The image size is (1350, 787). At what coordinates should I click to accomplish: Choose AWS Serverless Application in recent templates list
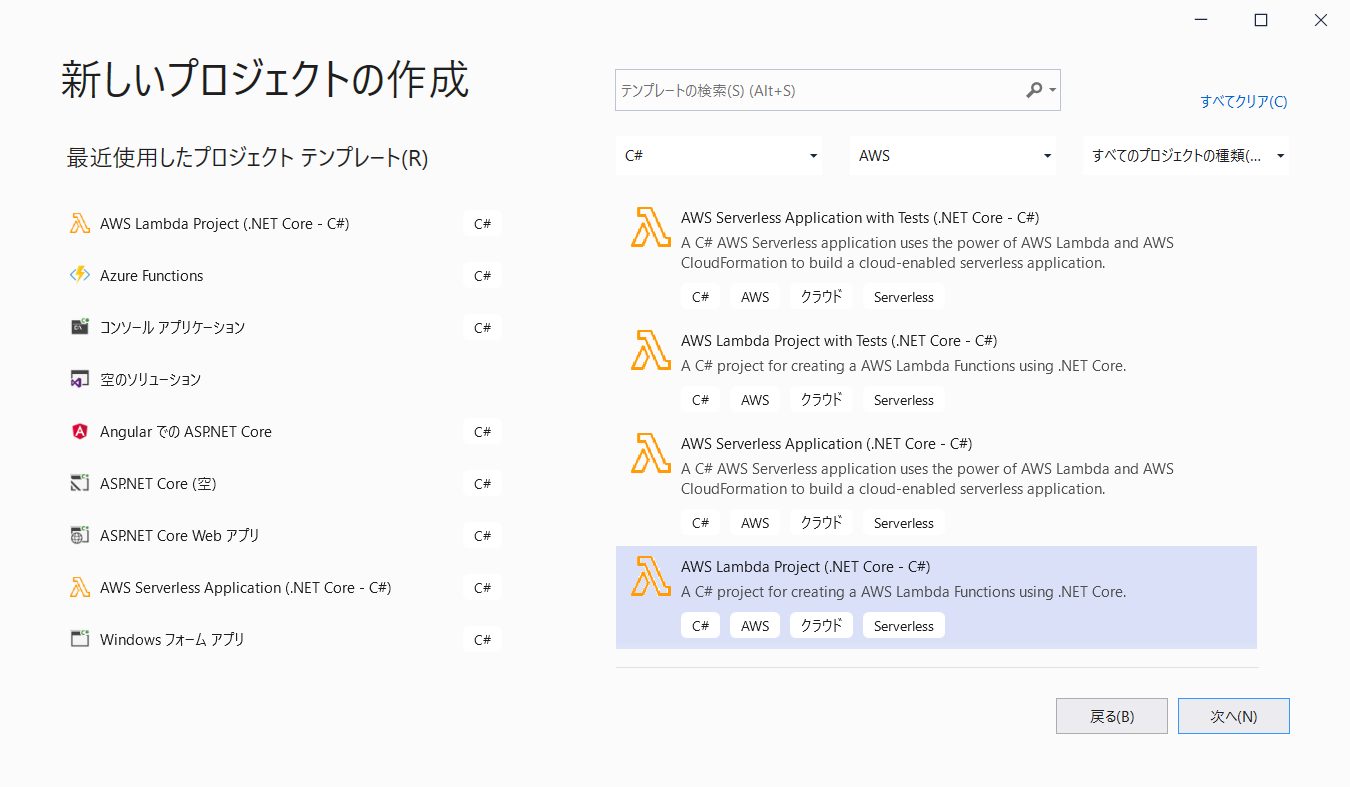point(246,588)
